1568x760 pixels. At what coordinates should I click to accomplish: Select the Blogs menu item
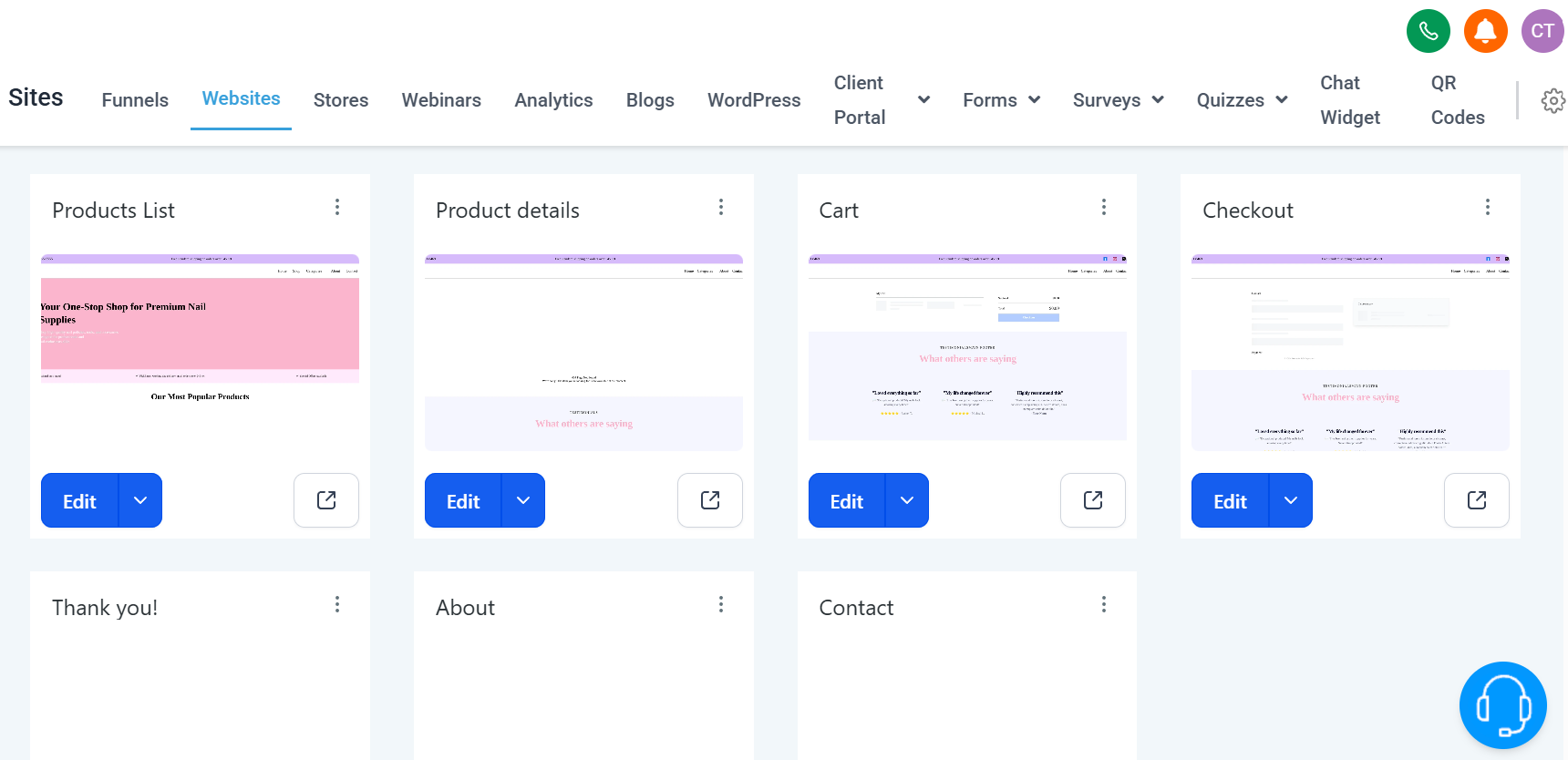pos(650,100)
